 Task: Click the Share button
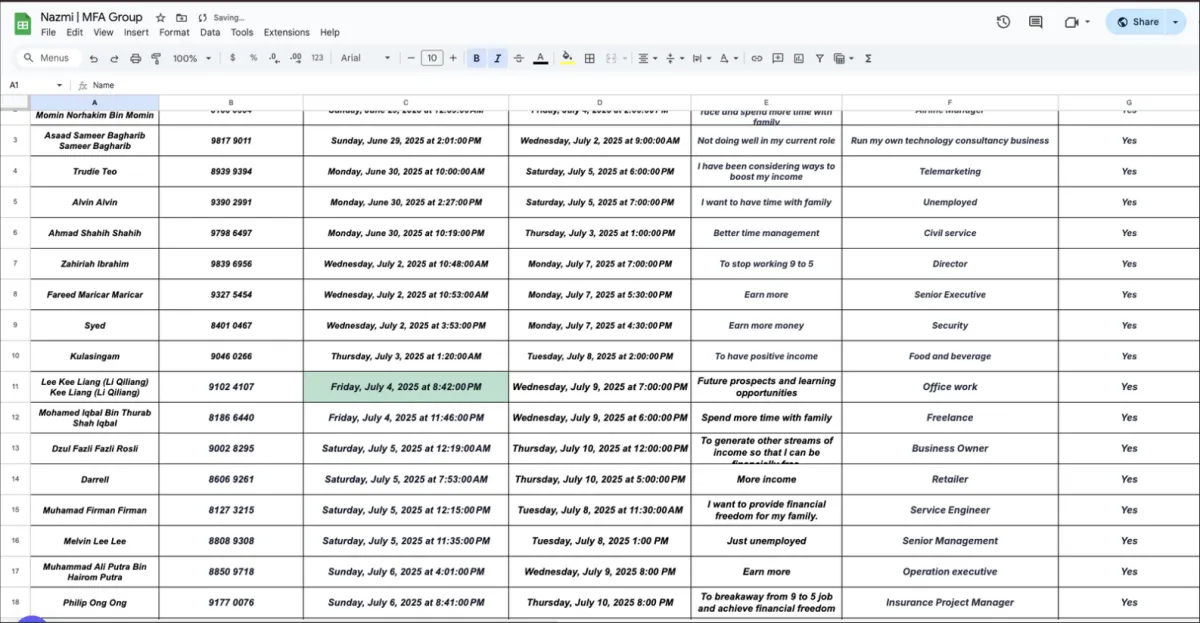point(1137,22)
